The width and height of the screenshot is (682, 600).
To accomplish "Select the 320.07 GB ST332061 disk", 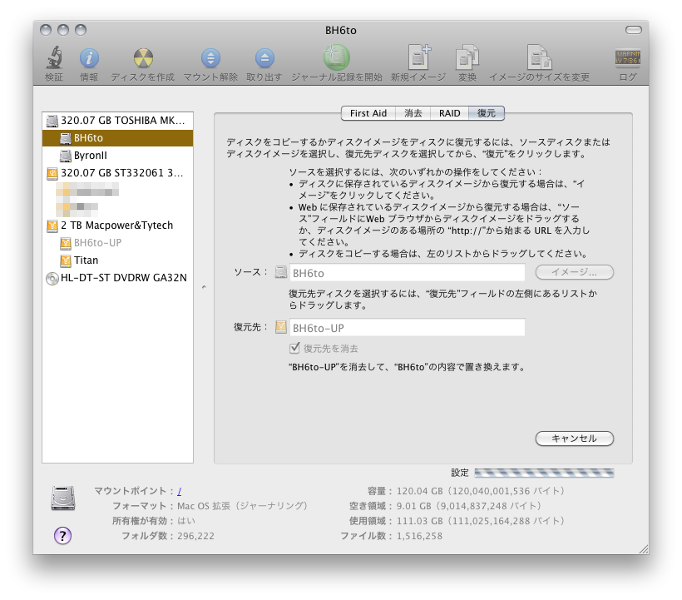I will pyautogui.click(x=117, y=173).
